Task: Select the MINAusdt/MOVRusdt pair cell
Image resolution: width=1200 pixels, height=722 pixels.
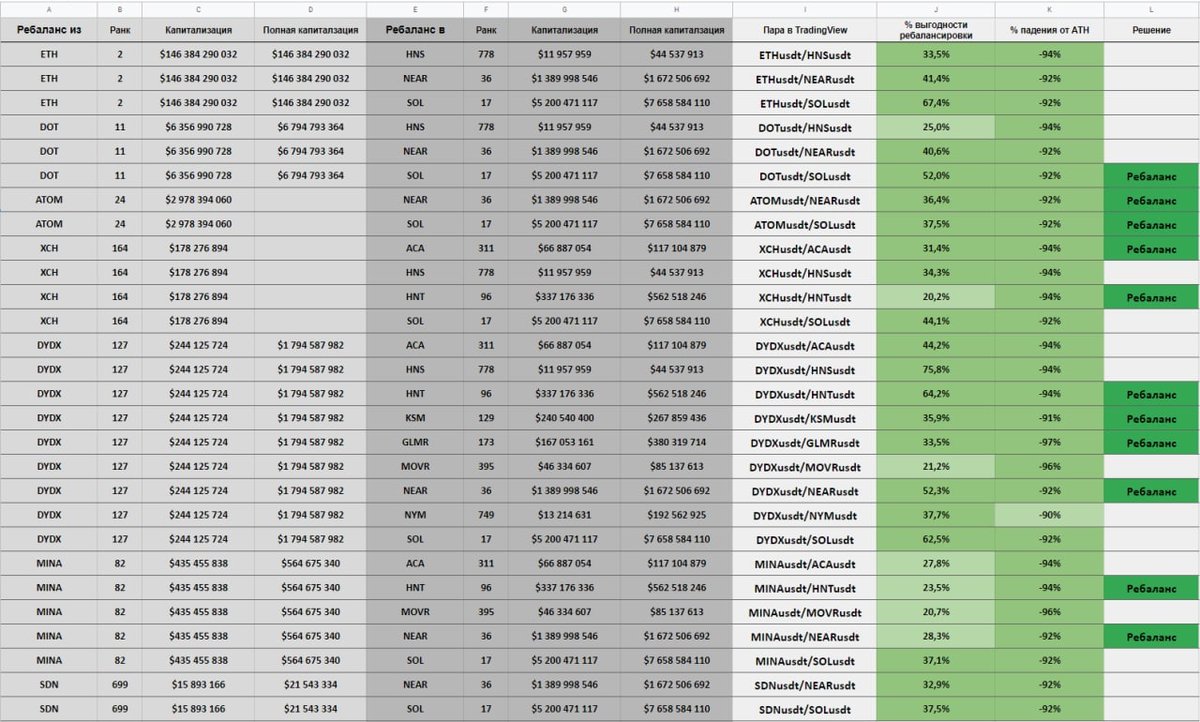Action: point(804,612)
